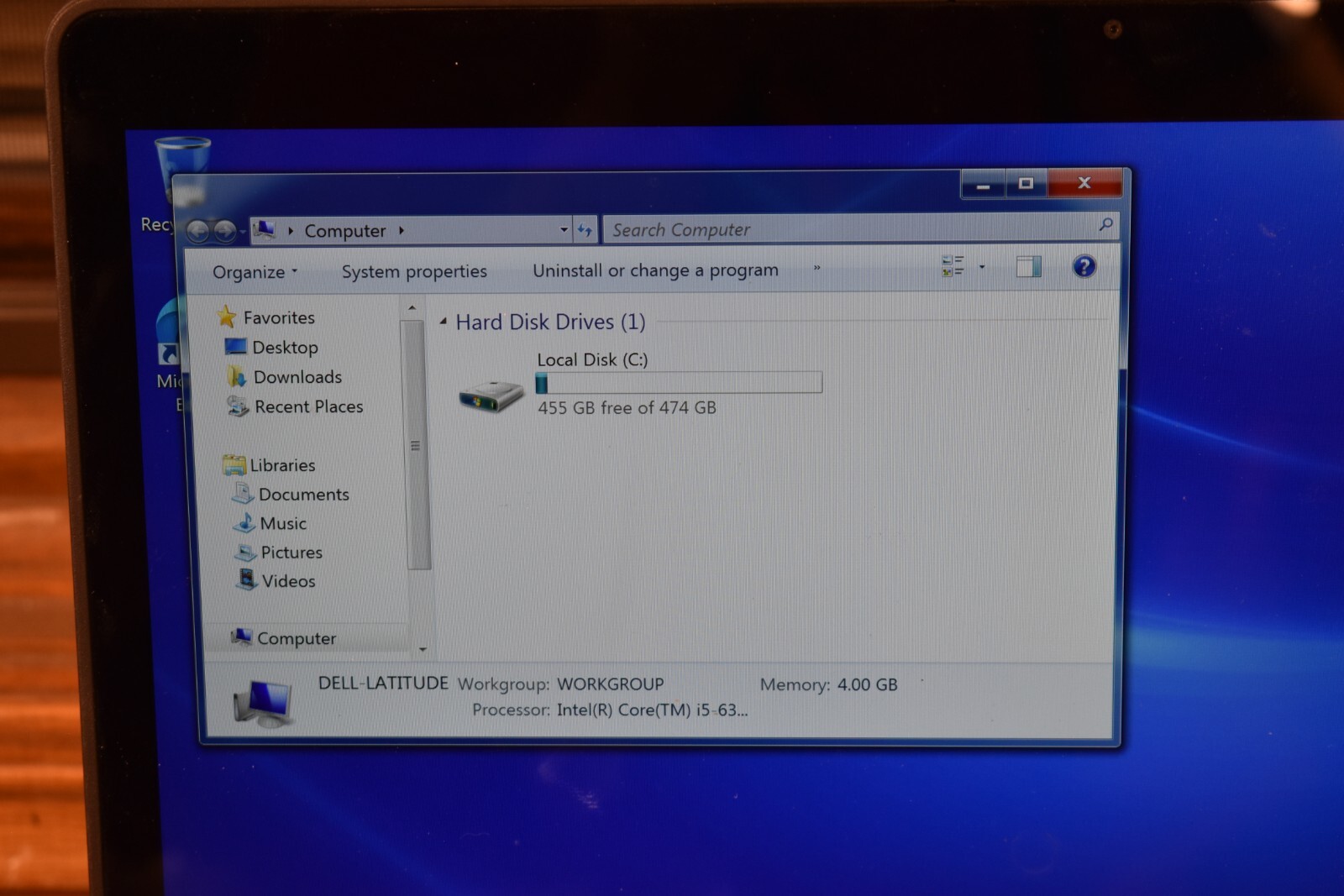Click the DELL-LATITUDE computer name
Image resolution: width=1344 pixels, height=896 pixels.
click(x=383, y=683)
